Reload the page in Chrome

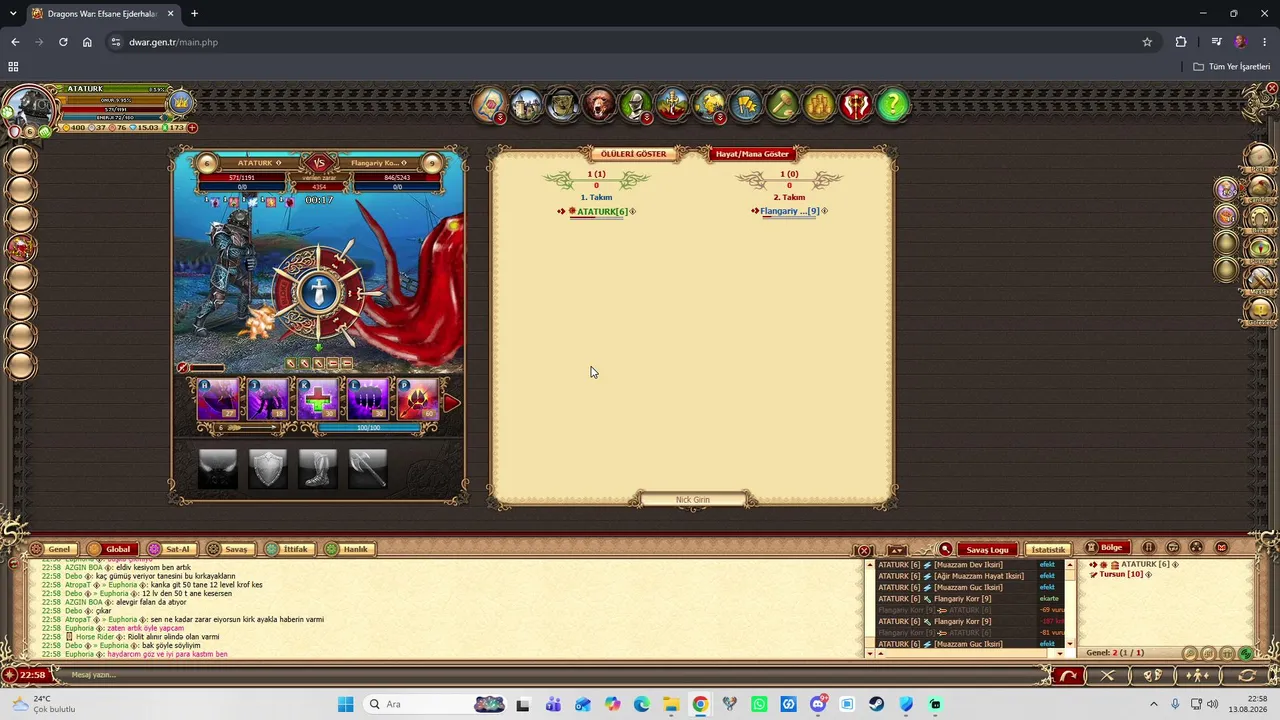63,42
